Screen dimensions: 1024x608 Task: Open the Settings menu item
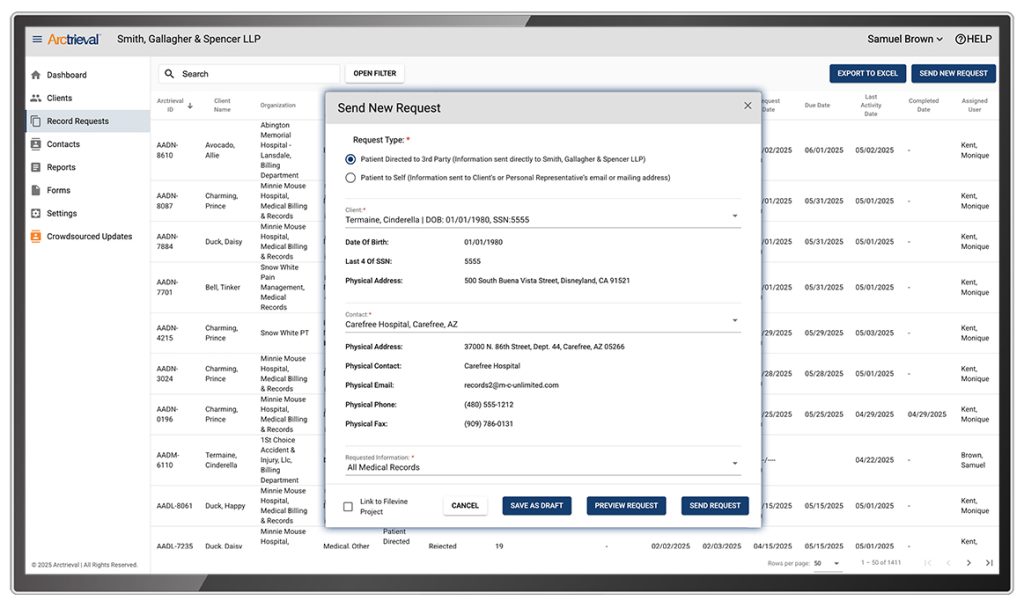(62, 213)
